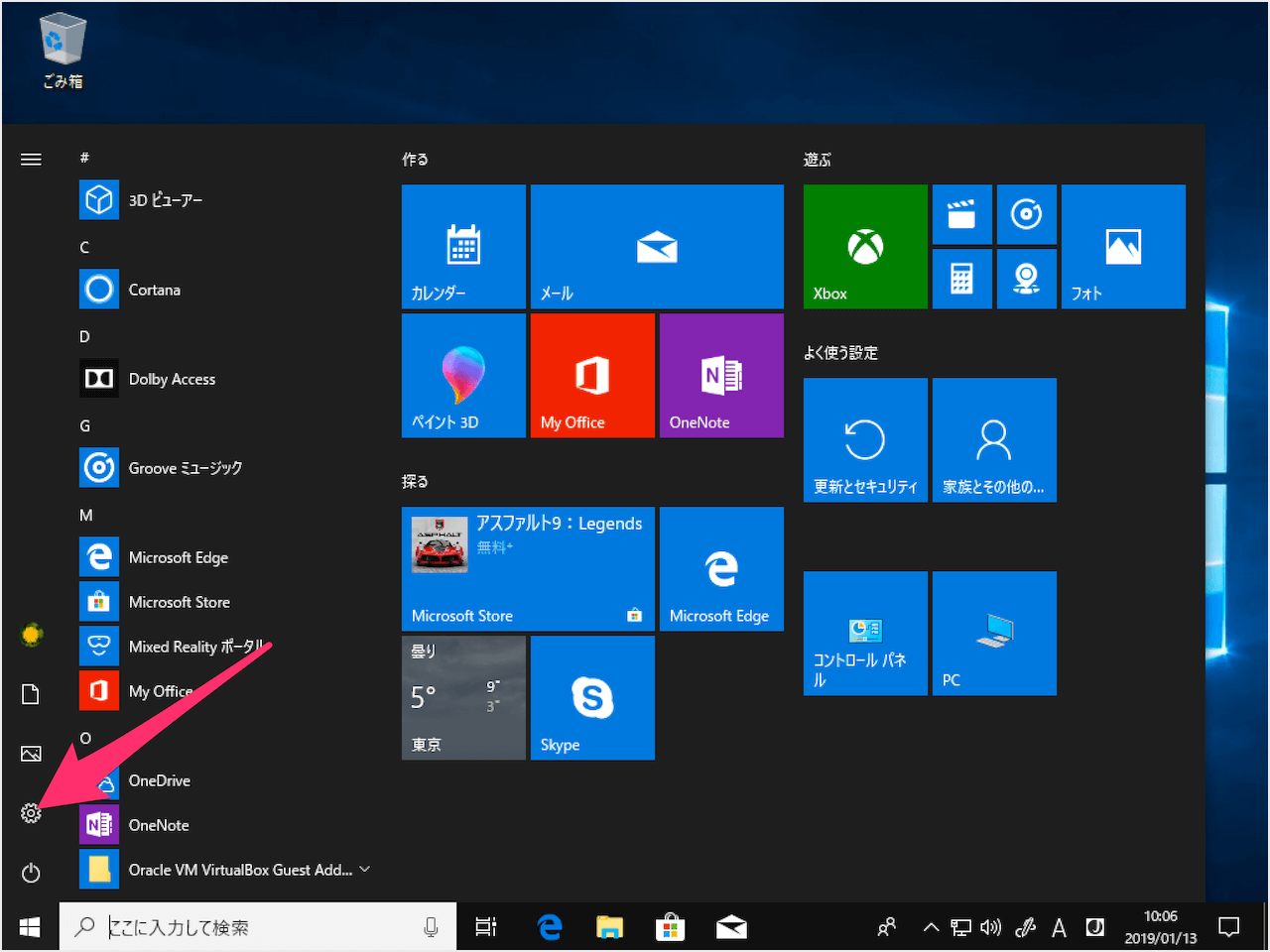
Task: Click the Windows Start button
Action: (30, 927)
